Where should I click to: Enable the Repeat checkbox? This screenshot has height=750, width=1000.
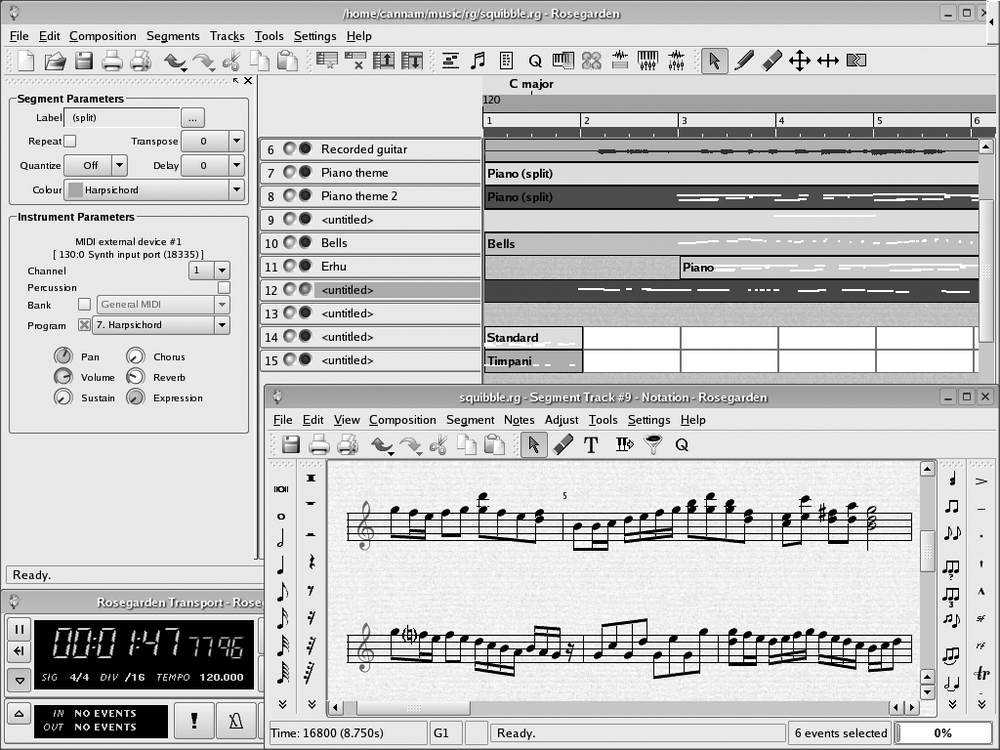(70, 141)
